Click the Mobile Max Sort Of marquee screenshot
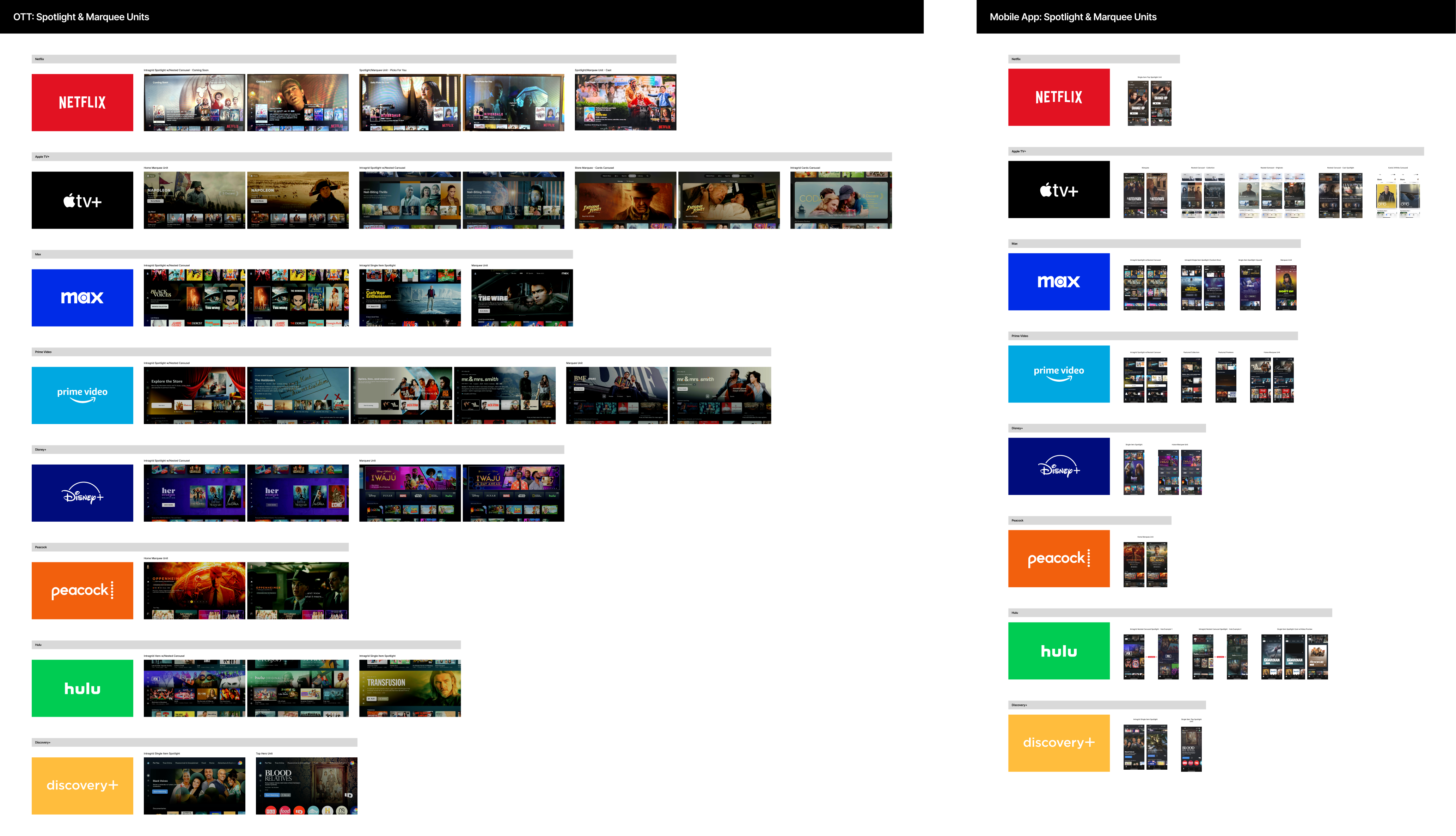 1286,288
